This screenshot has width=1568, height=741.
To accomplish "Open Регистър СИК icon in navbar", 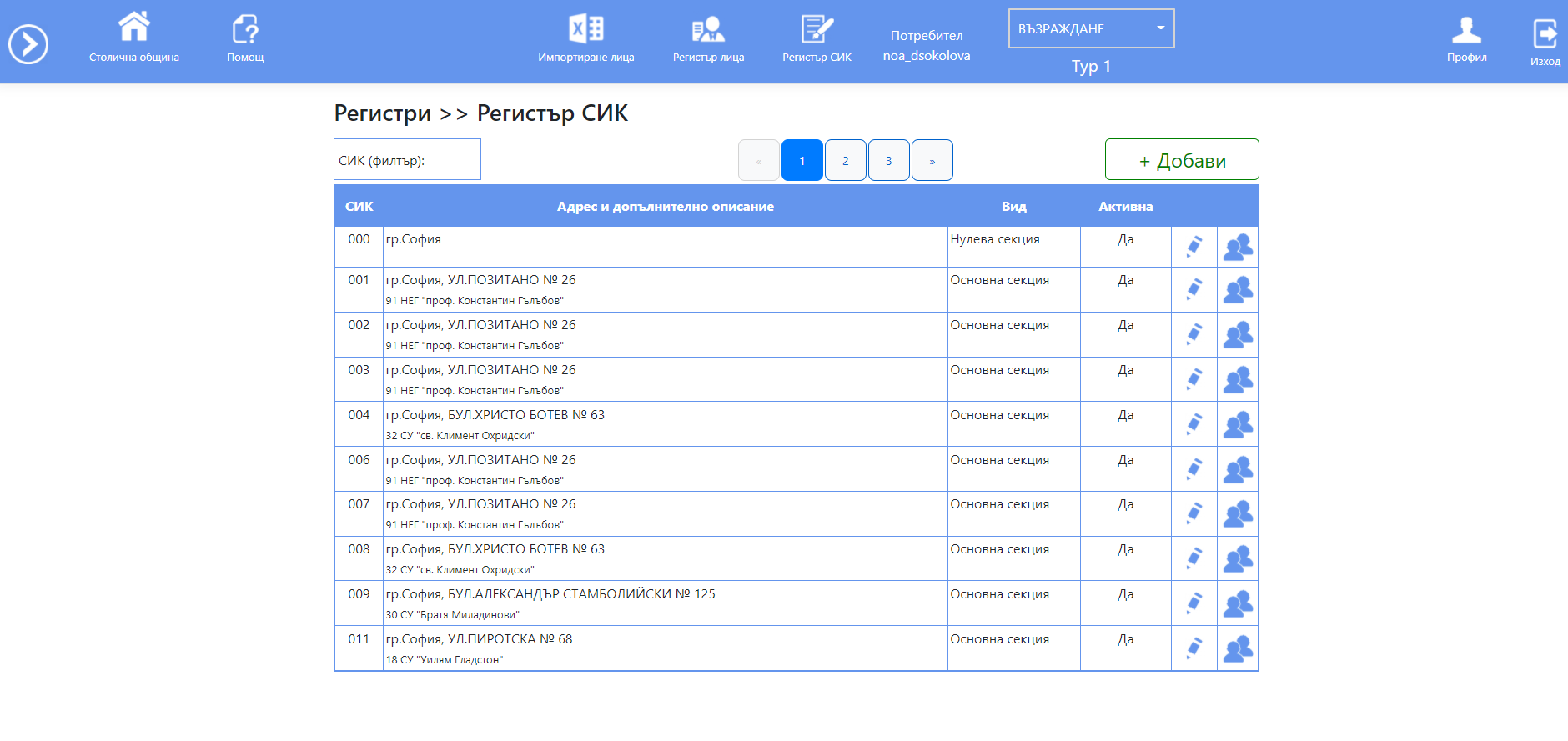I will pyautogui.click(x=817, y=28).
